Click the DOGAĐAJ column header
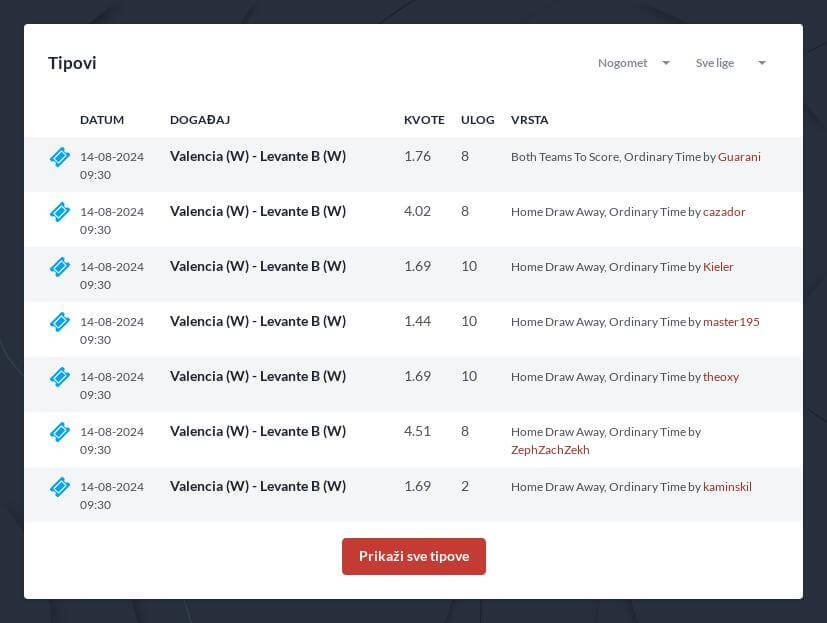This screenshot has width=827, height=623. point(200,120)
